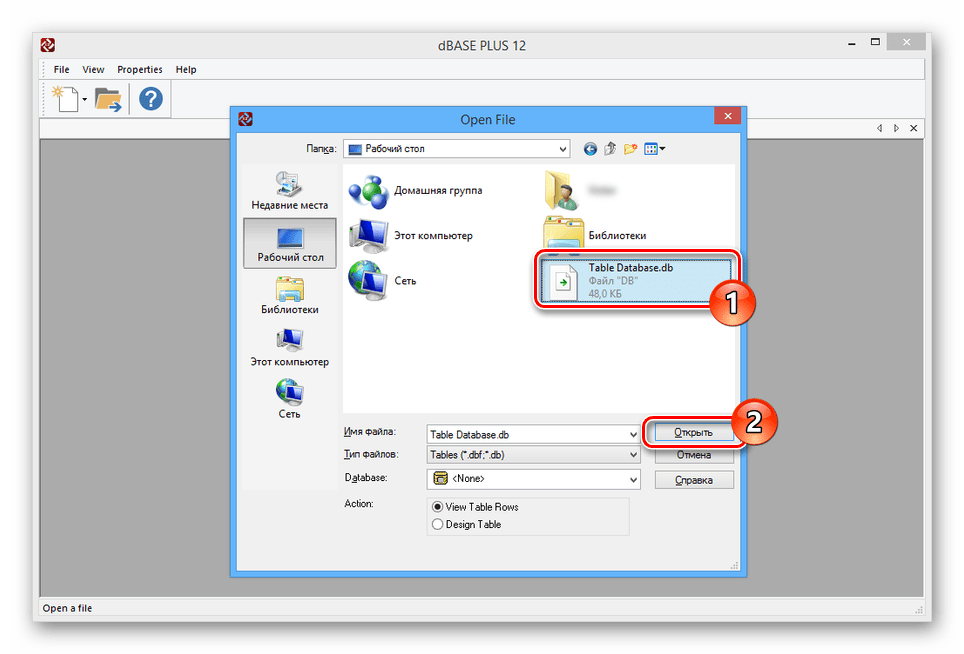Select the Table Database.db file
The image size is (964, 654).
(636, 280)
